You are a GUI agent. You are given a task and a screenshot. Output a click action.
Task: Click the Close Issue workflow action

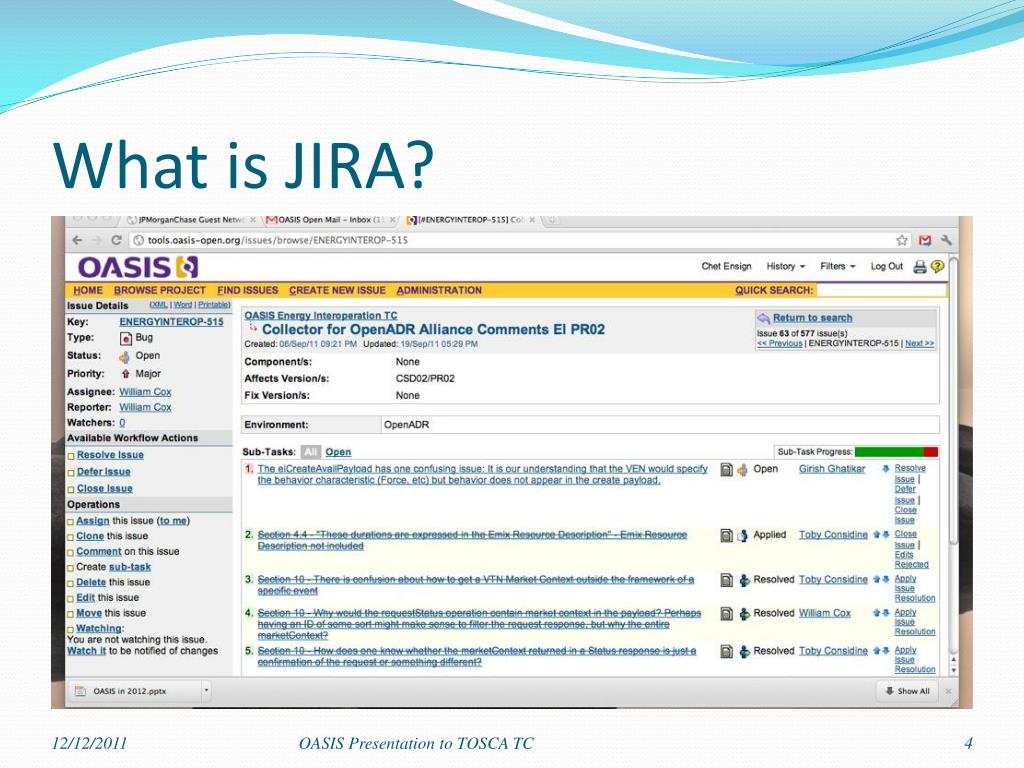[x=104, y=488]
